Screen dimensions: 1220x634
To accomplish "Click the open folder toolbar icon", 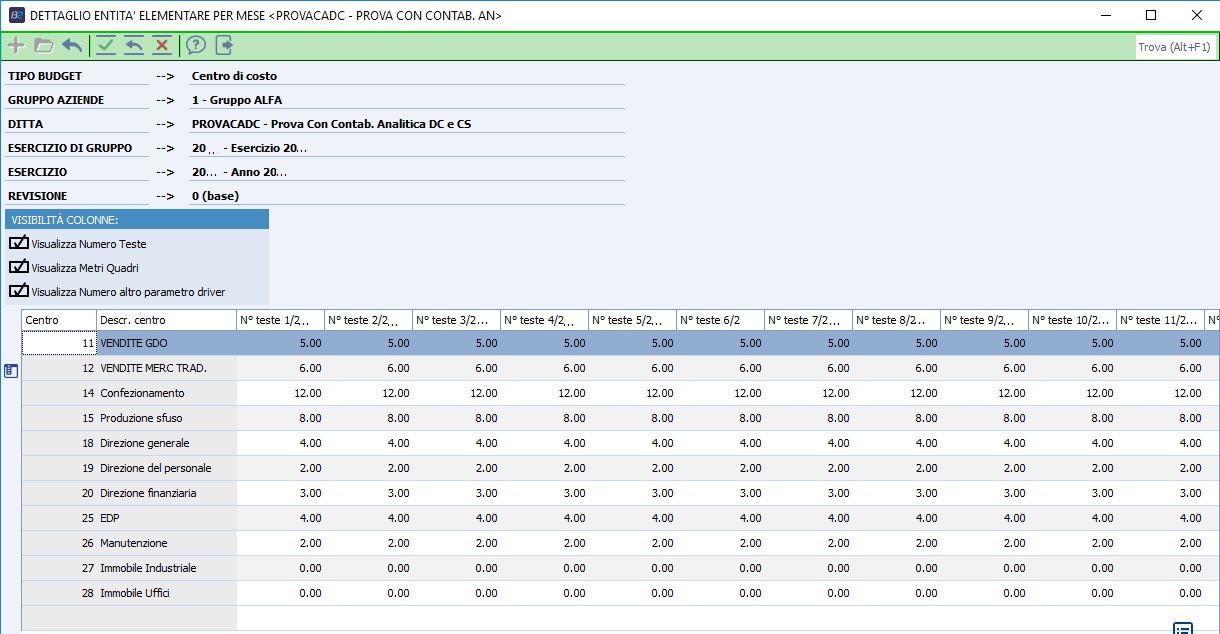I will (43, 45).
